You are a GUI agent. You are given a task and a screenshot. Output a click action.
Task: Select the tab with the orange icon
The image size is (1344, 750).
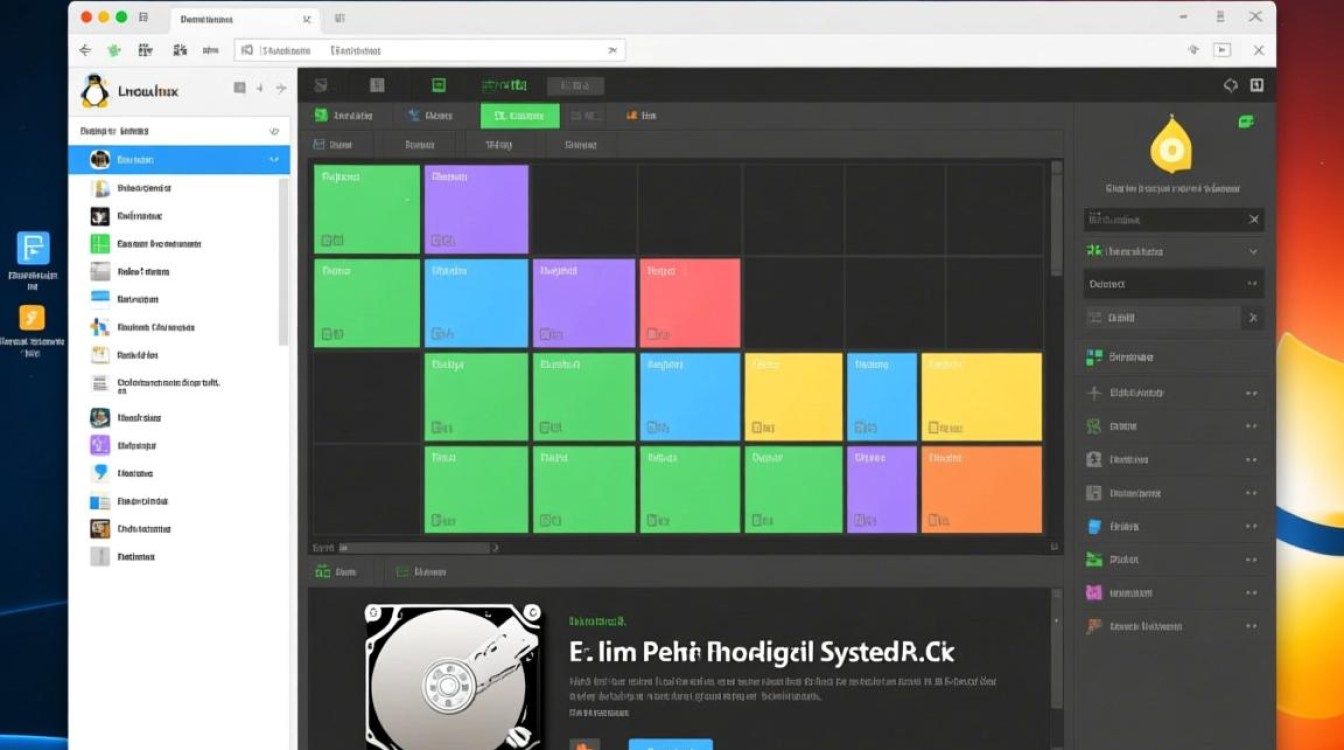[641, 116]
